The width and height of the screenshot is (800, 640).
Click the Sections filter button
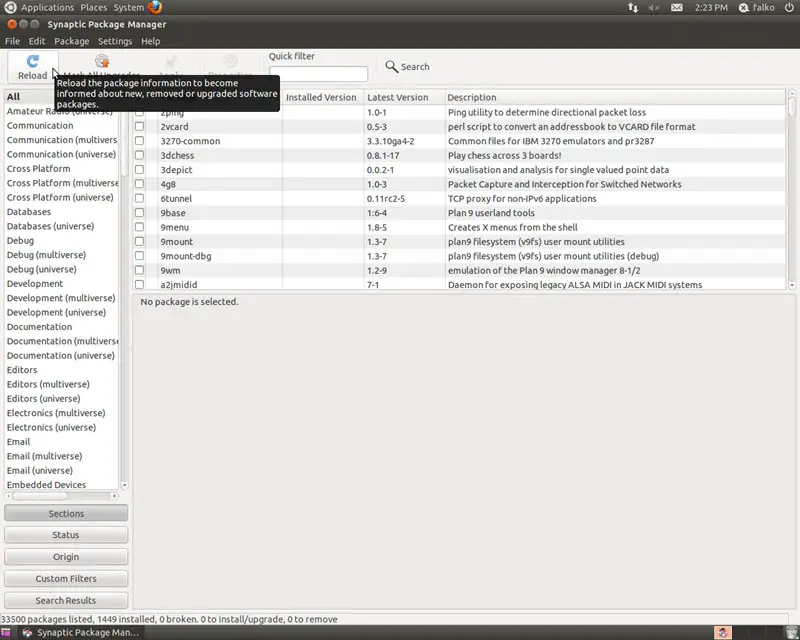click(66, 513)
